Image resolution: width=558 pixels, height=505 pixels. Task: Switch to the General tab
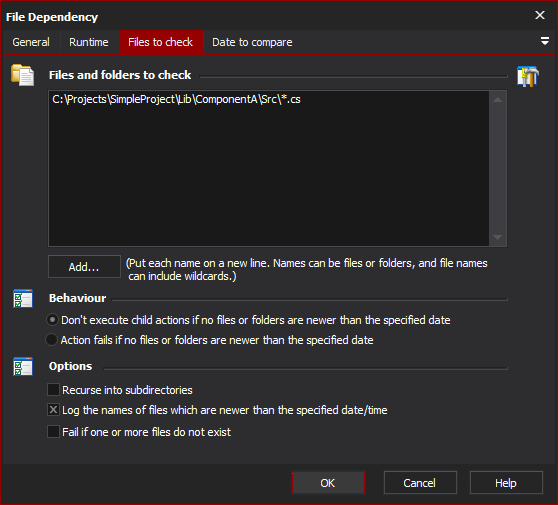click(31, 42)
